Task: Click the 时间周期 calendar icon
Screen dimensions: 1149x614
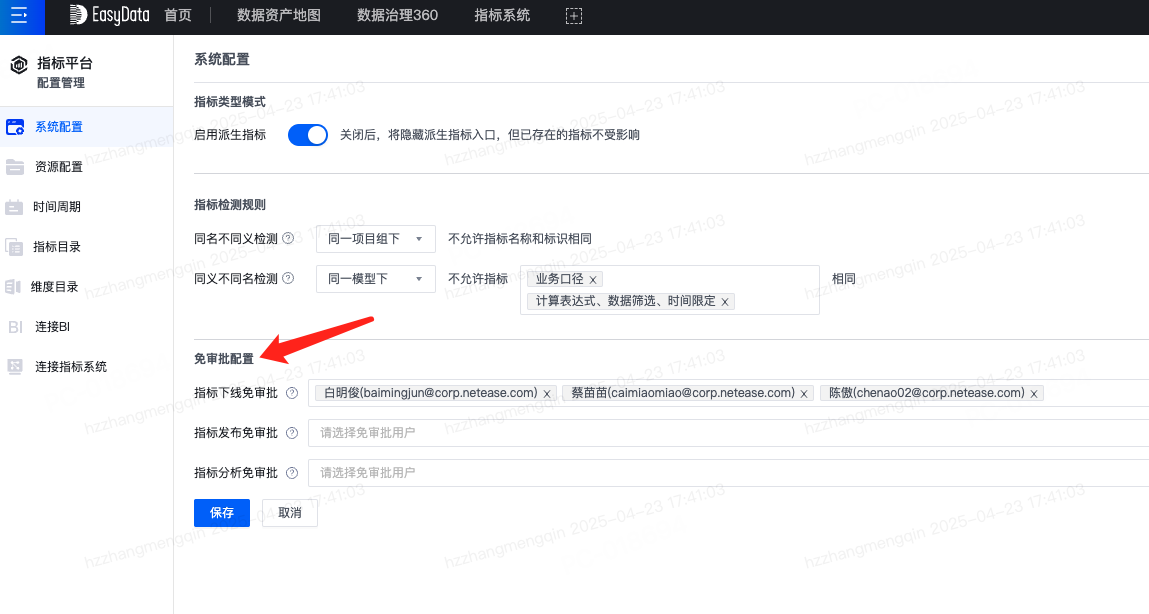Action: pos(14,207)
